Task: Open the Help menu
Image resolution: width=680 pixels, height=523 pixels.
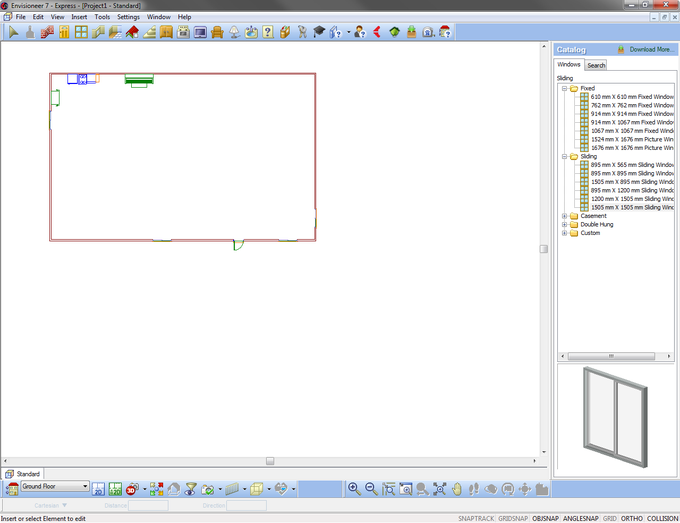Action: (184, 17)
